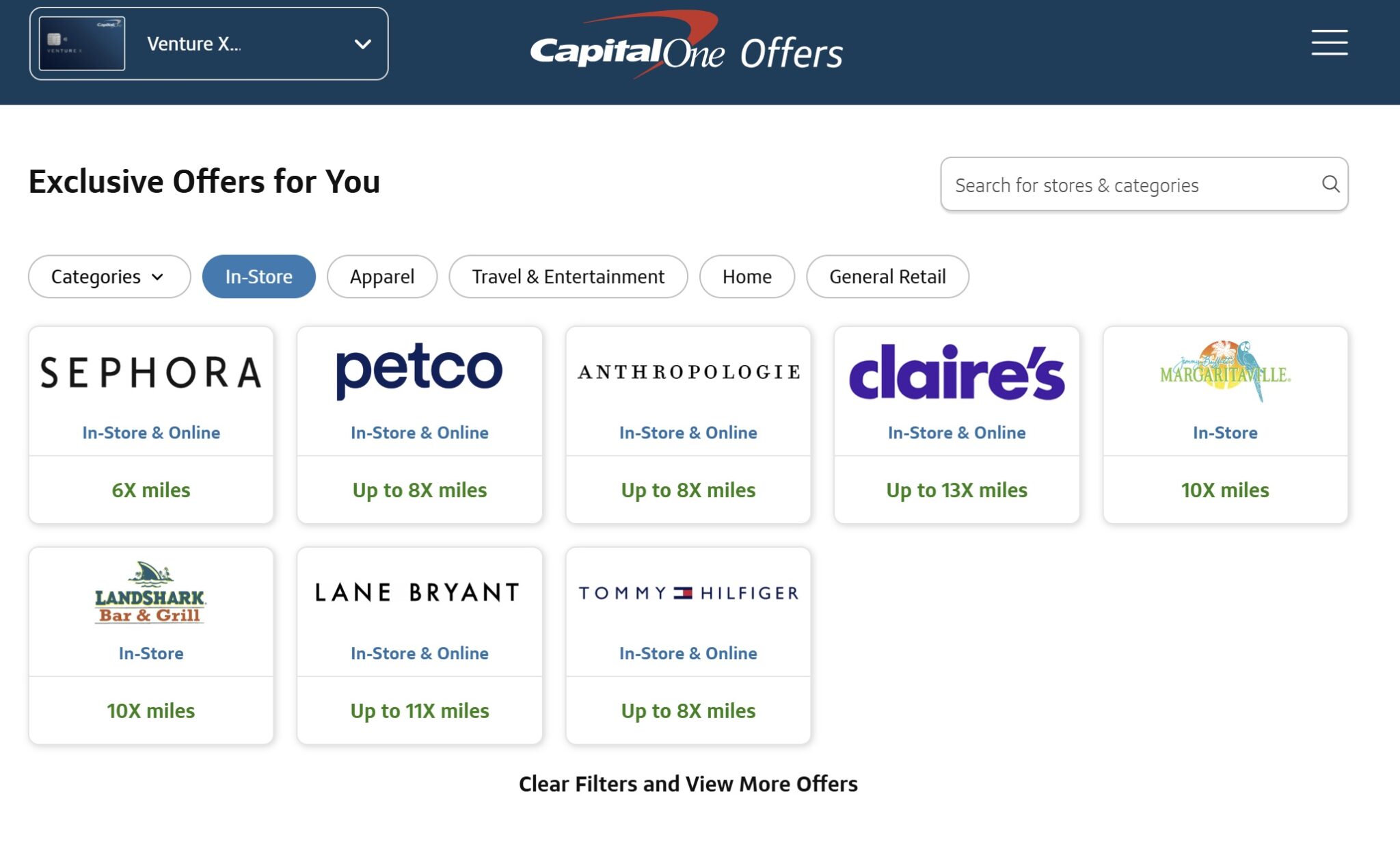Toggle the Home filter chip
1400x861 pixels.
point(747,276)
